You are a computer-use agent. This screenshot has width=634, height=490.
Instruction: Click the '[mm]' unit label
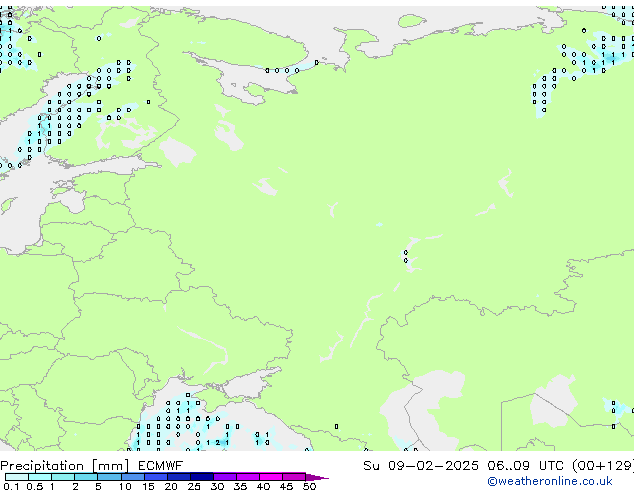click(x=110, y=466)
